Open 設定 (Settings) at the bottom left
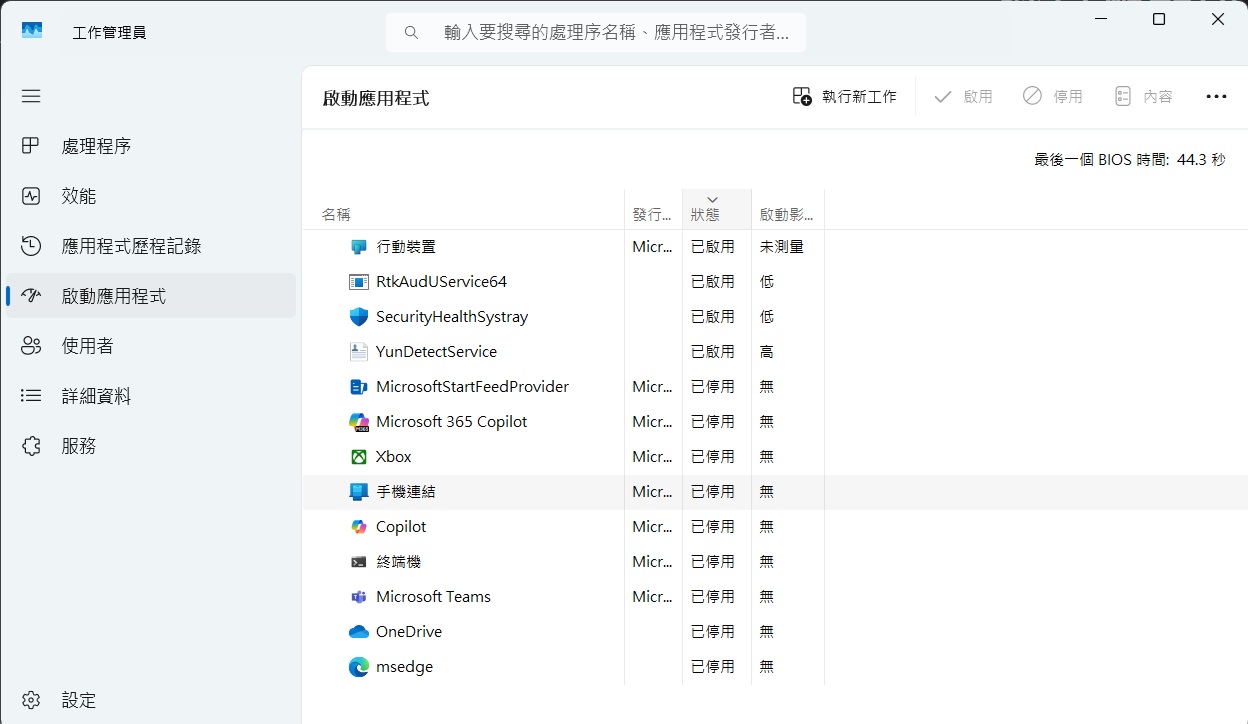 [x=79, y=700]
